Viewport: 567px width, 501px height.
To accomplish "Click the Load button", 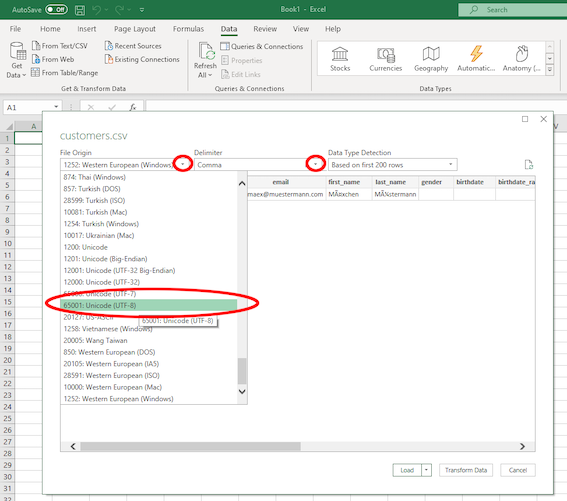I will pyautogui.click(x=407, y=470).
